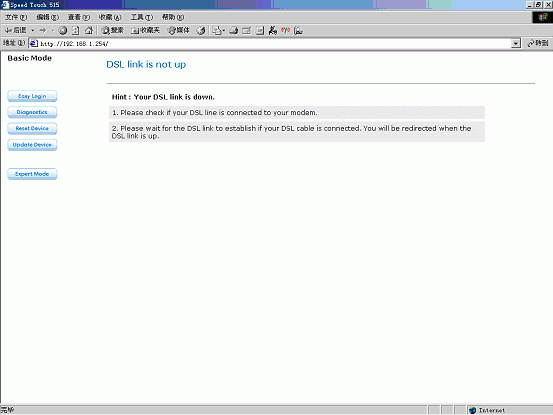Click the Print icon in toolbar
This screenshot has height=415, width=553.
[233, 31]
